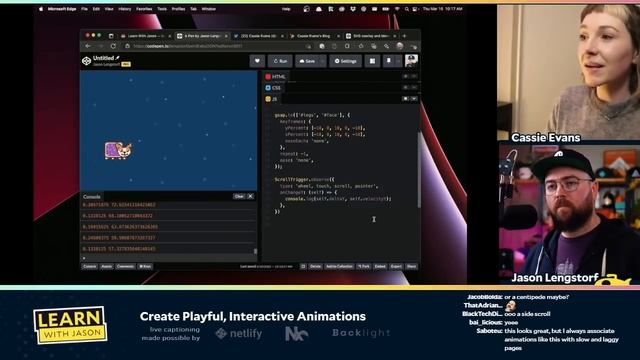Switch to the Cassie Evans's Blog tab

(314, 36)
